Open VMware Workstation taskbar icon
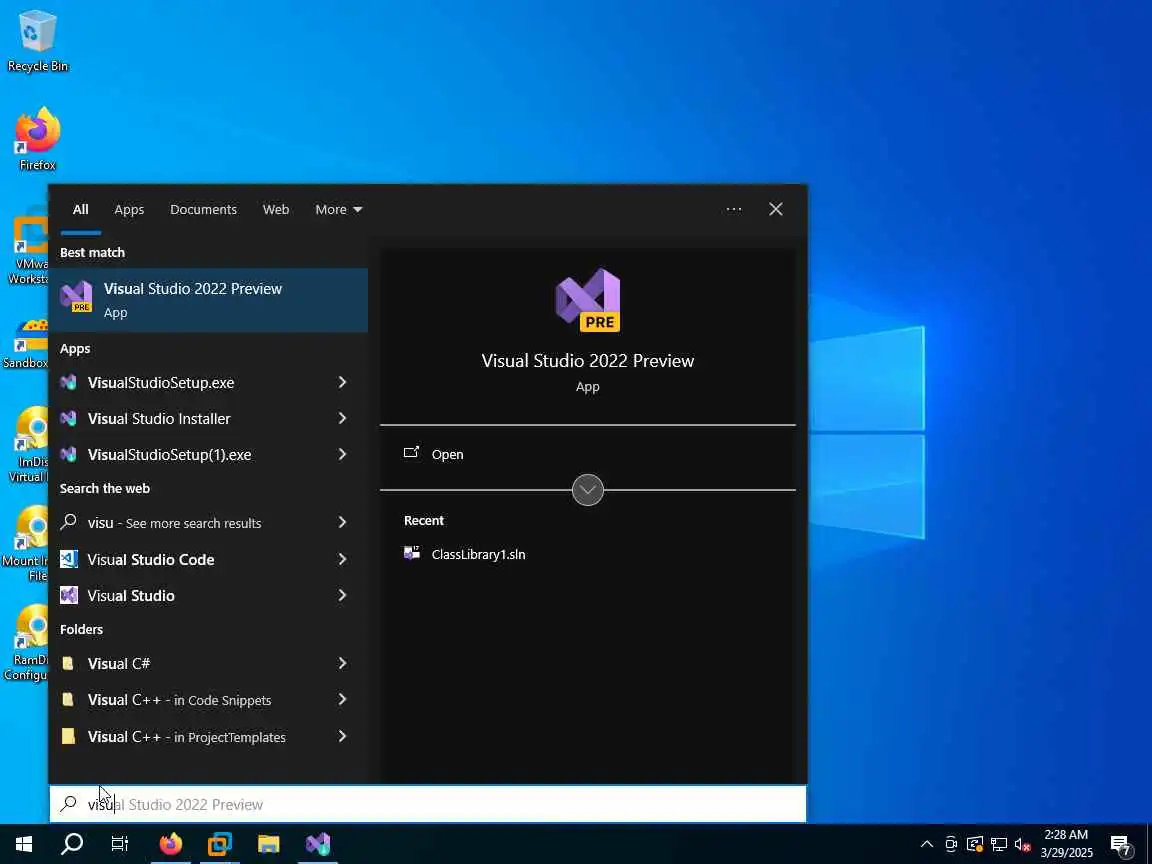 pyautogui.click(x=220, y=843)
